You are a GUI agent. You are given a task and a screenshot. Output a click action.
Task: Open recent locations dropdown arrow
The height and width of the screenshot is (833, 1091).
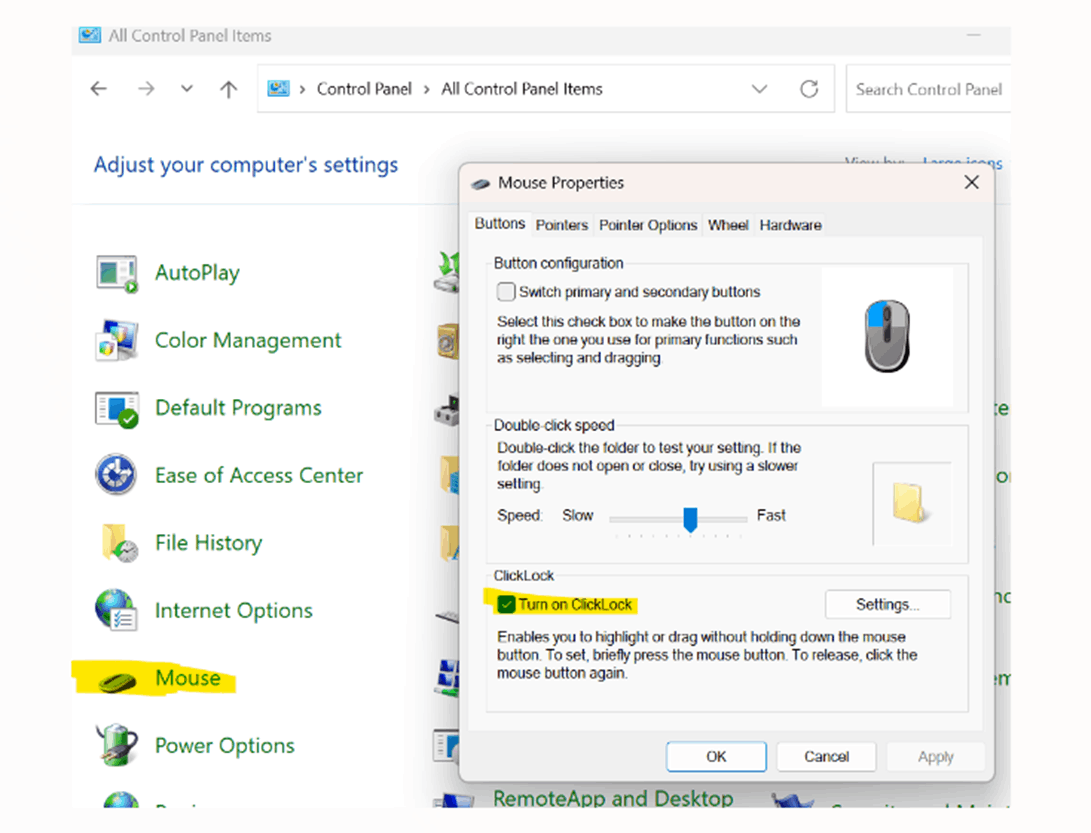click(186, 88)
